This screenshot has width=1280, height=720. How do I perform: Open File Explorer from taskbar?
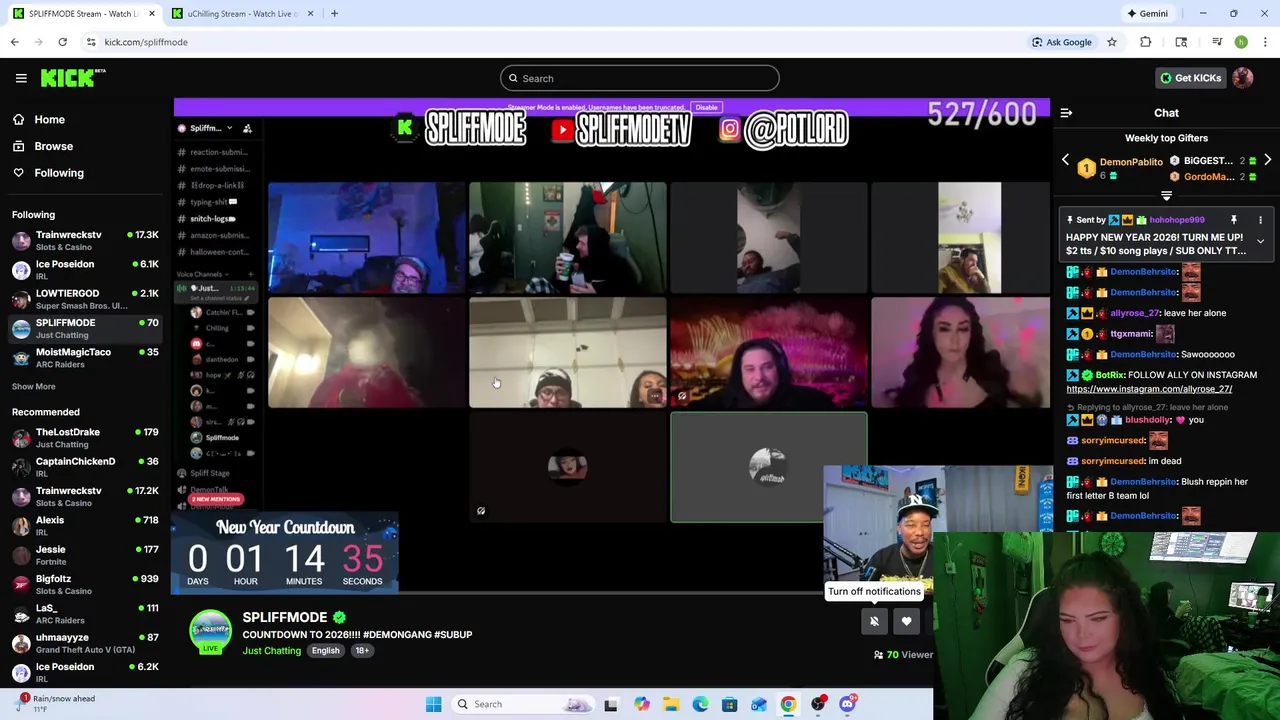point(671,704)
